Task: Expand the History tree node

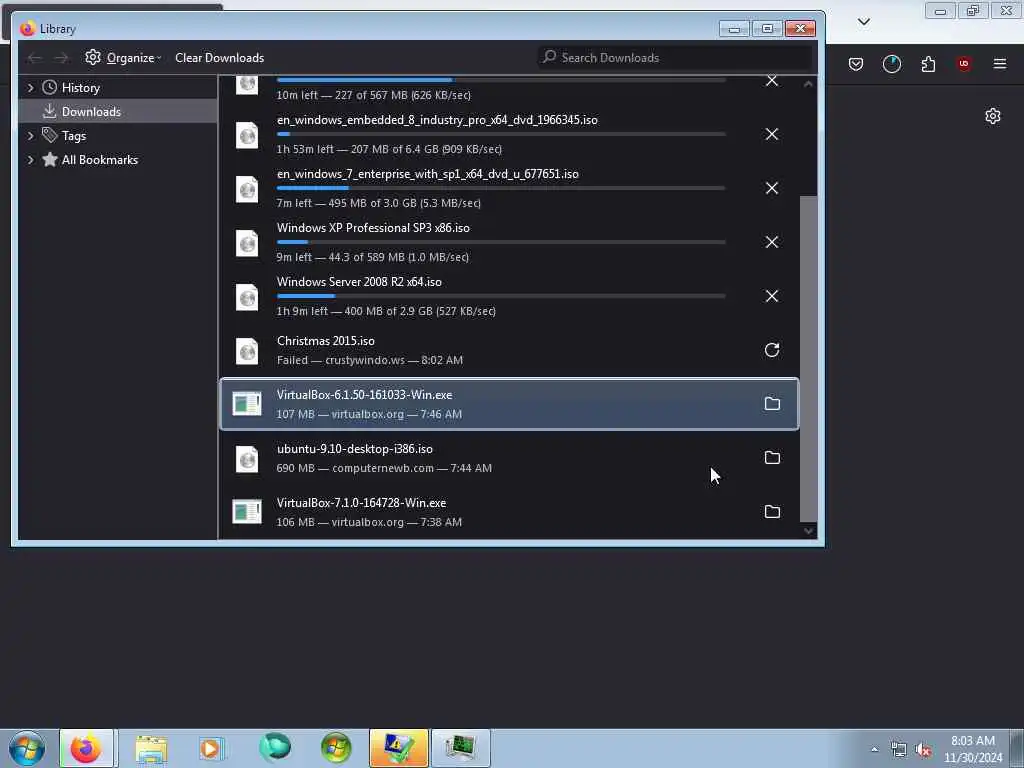Action: (30, 88)
